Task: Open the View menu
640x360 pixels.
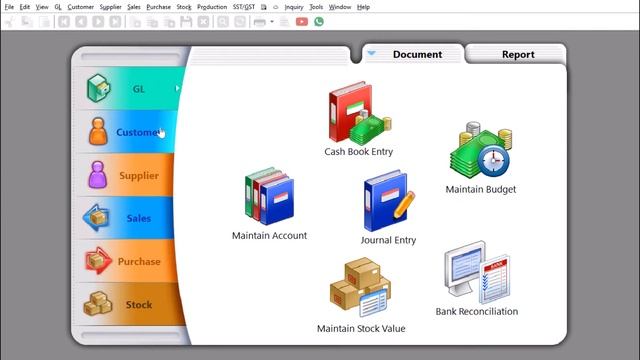Action: (42, 7)
